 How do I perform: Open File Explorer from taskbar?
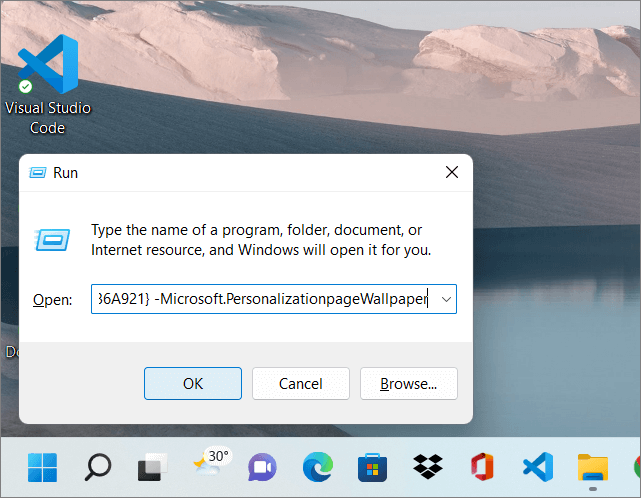click(592, 468)
